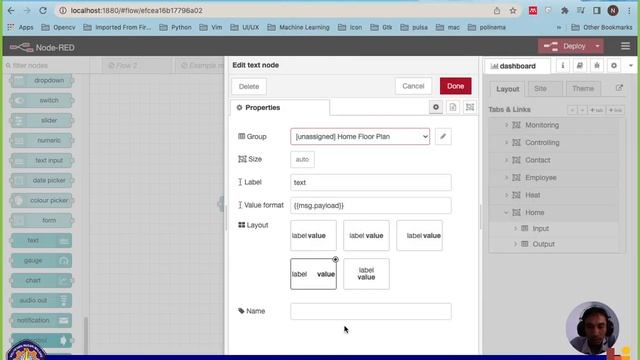Viewport: 640px width, 360px height.
Task: Click the browser forward arrow
Action: pyautogui.click(x=27, y=11)
